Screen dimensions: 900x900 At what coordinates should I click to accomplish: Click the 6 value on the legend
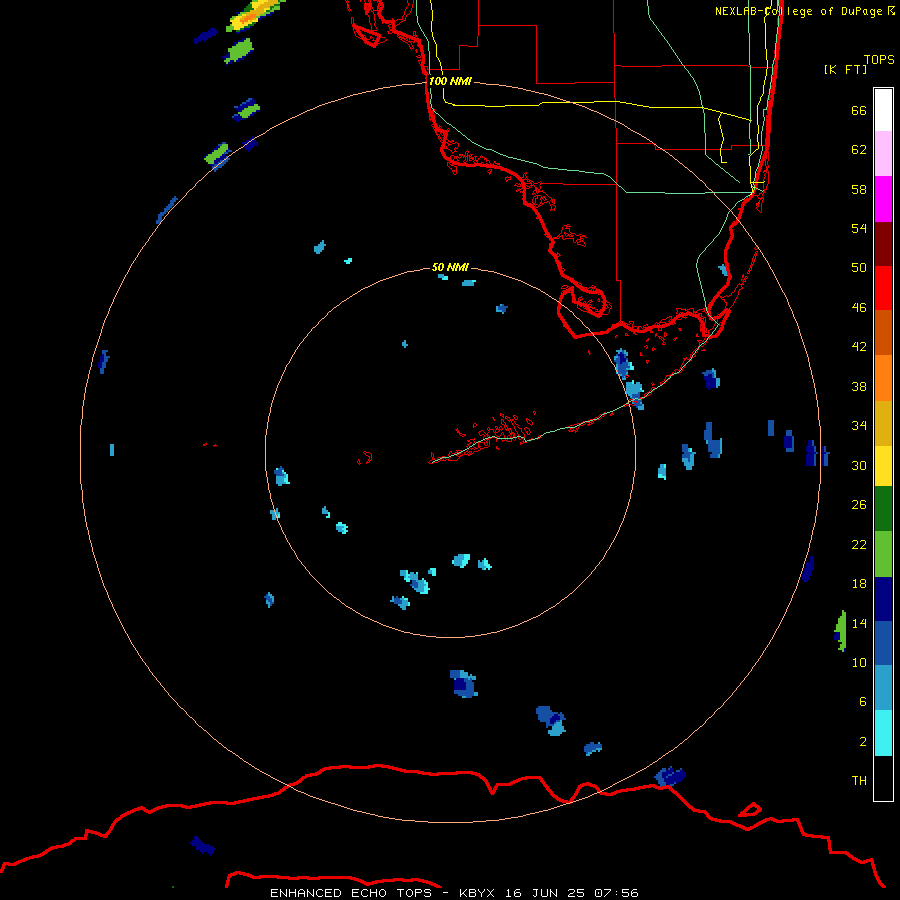click(863, 702)
